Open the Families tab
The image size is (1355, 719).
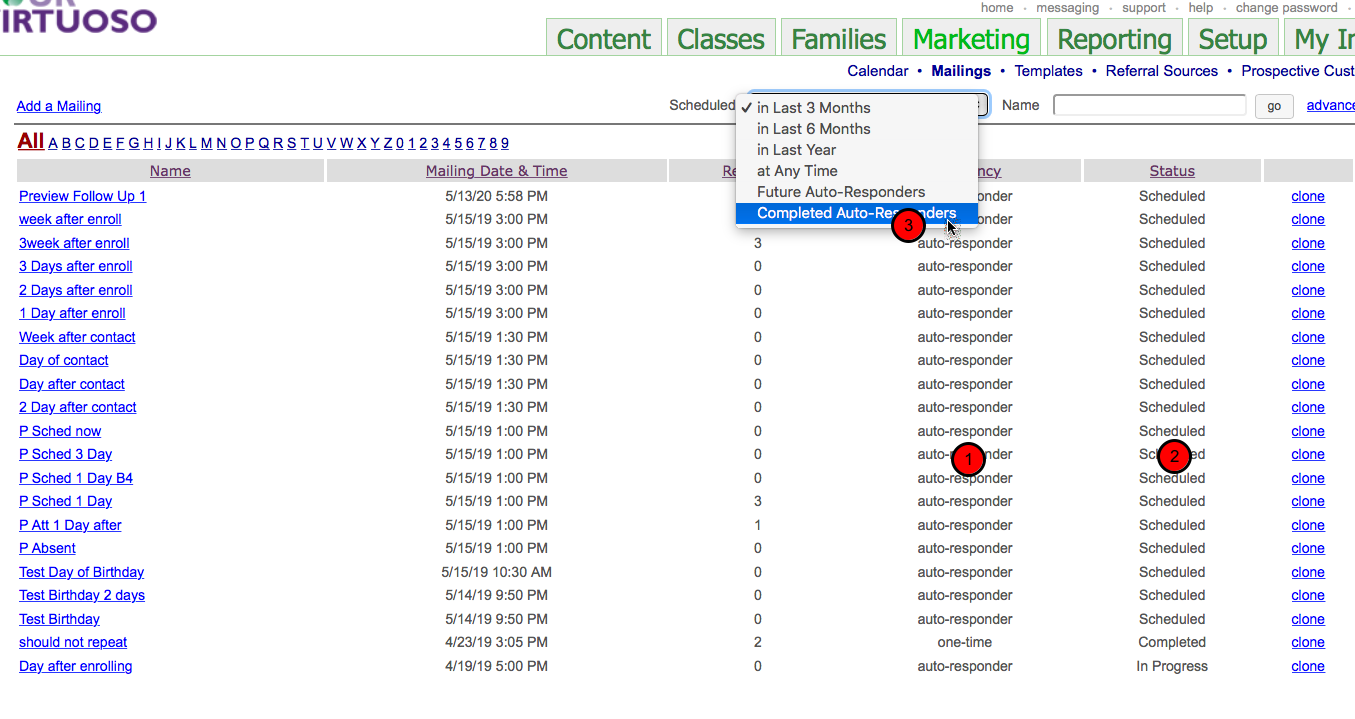click(838, 39)
